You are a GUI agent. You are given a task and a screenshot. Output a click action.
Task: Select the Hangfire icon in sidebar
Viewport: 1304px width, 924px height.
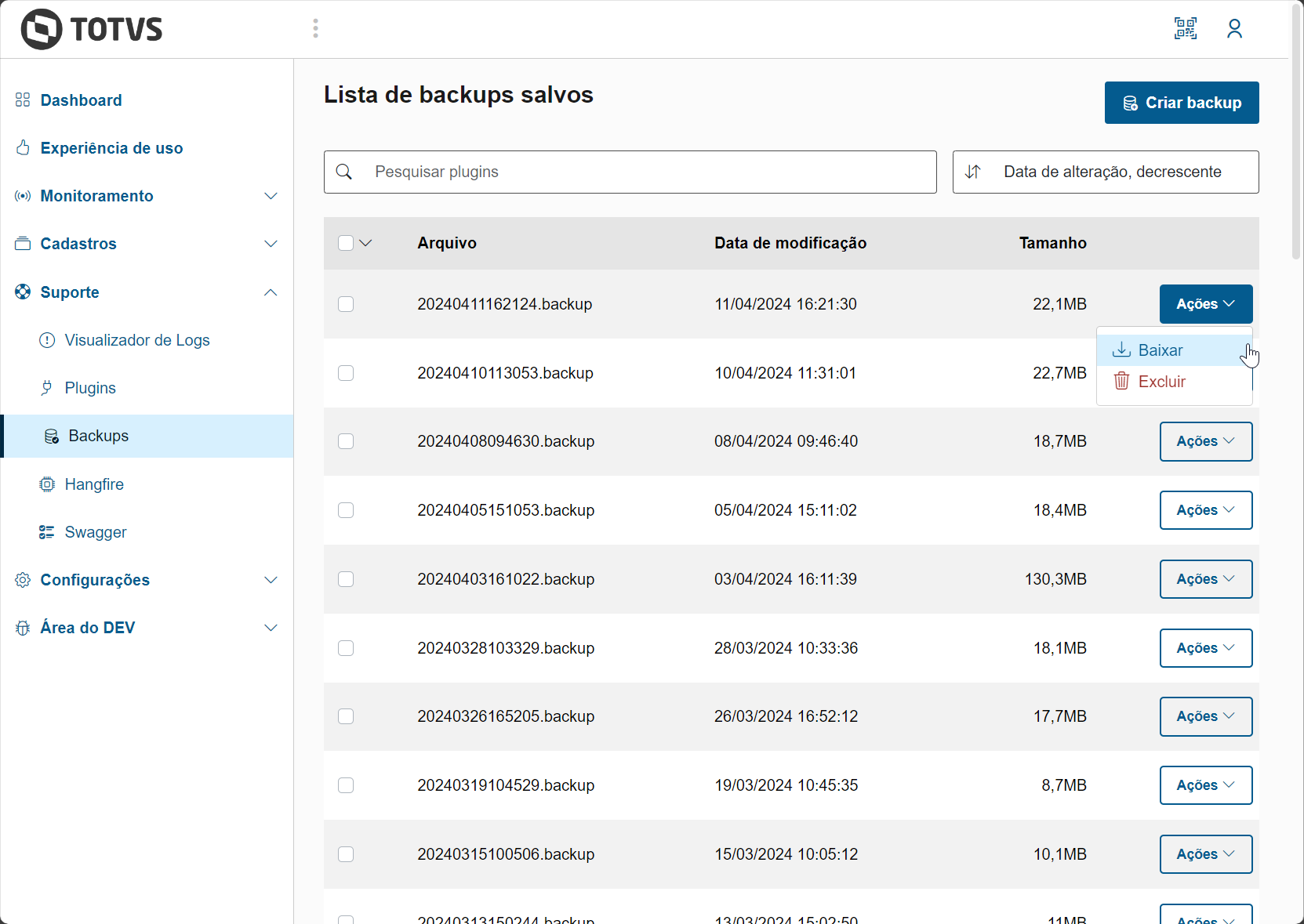tap(47, 484)
